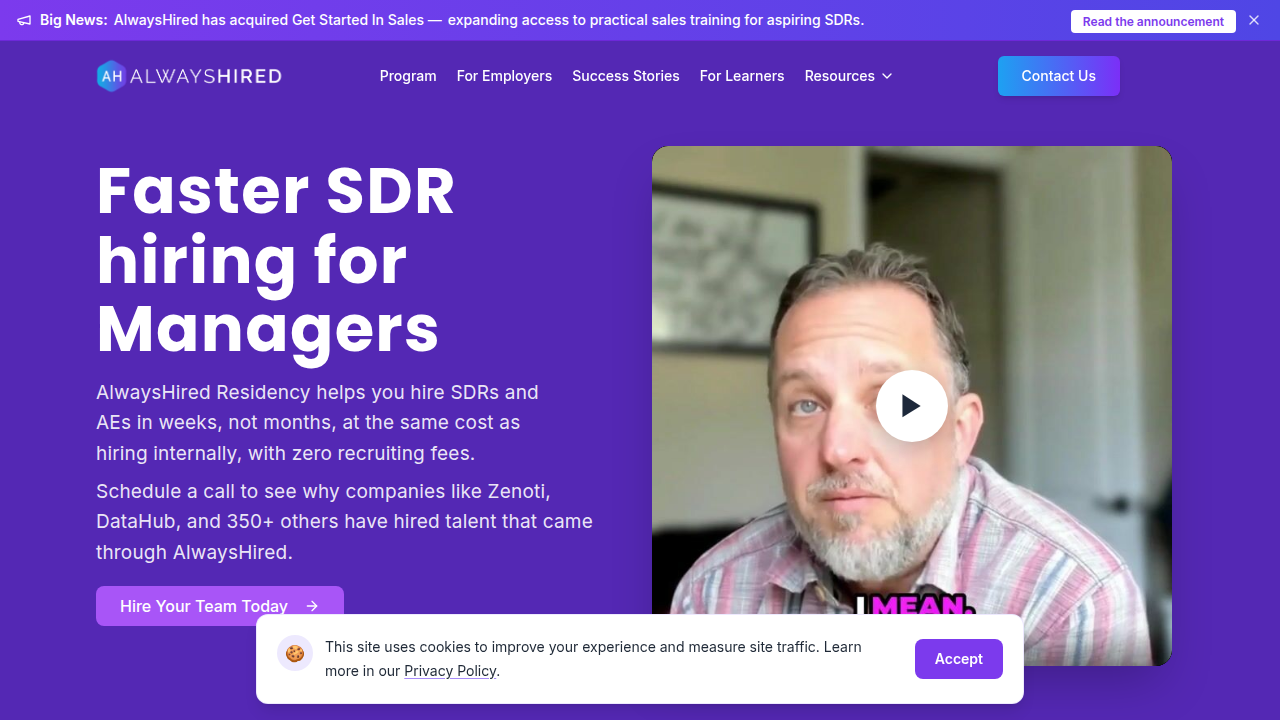Open the Resources menu

click(x=849, y=76)
